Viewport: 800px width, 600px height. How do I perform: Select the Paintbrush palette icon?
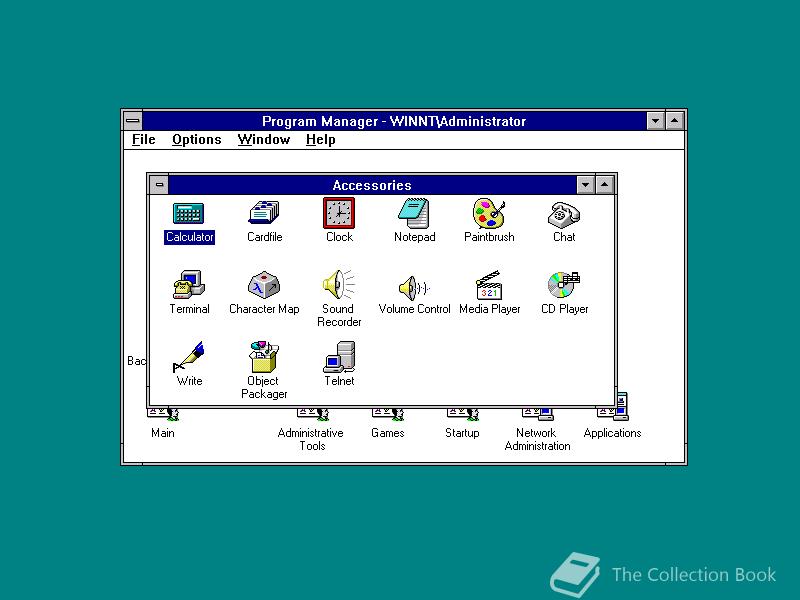[x=489, y=213]
